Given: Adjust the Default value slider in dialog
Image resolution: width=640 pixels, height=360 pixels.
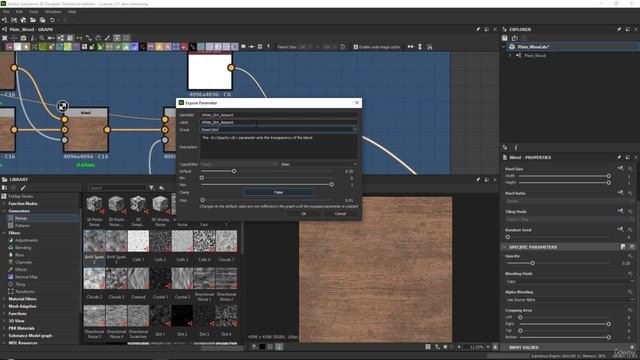Looking at the screenshot, I should (x=234, y=171).
